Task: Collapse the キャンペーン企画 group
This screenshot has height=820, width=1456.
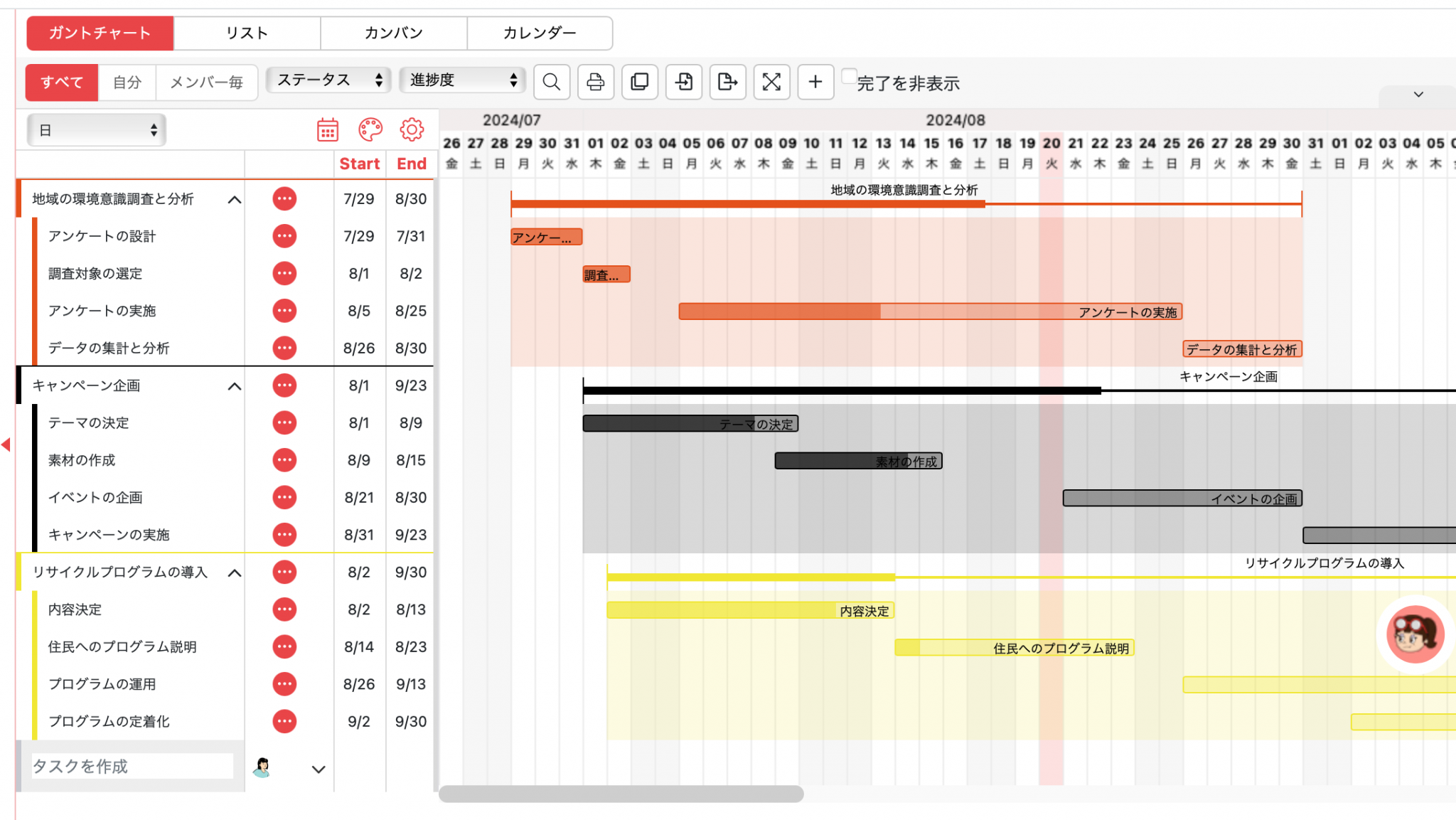Action: (235, 385)
